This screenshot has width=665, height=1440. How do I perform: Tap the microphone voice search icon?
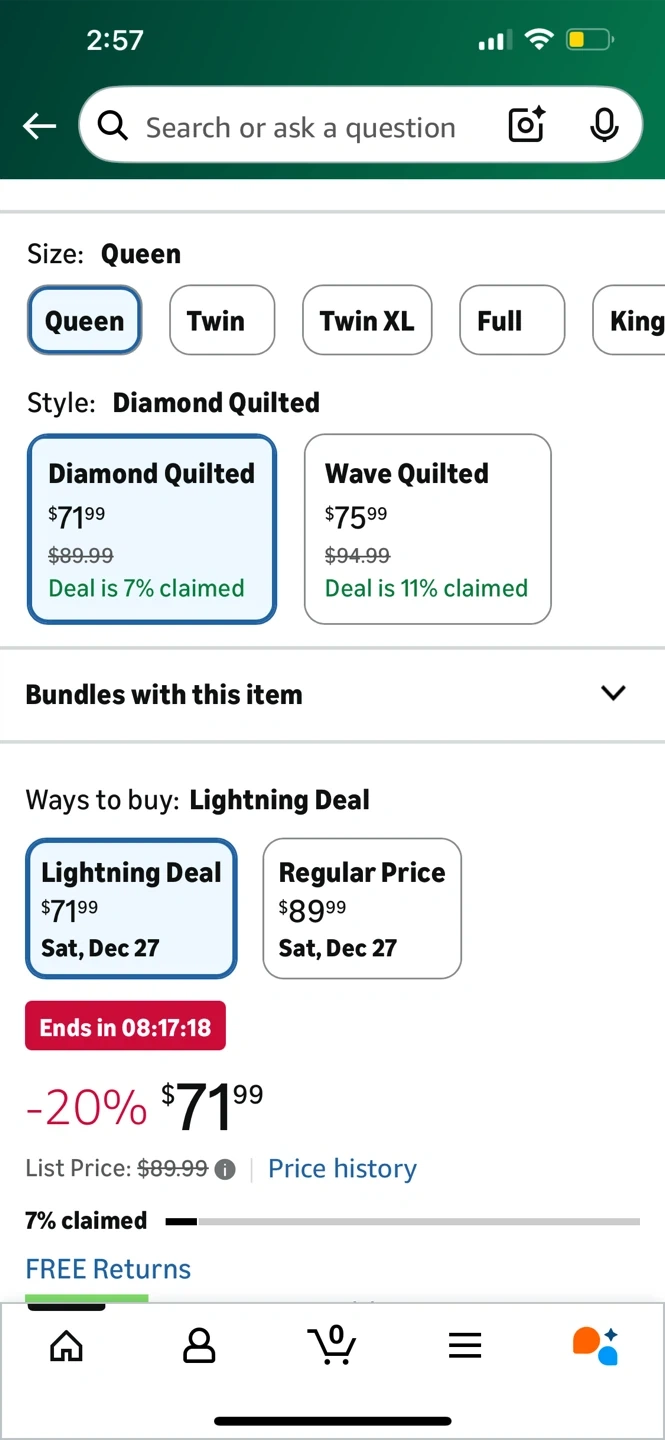(603, 125)
